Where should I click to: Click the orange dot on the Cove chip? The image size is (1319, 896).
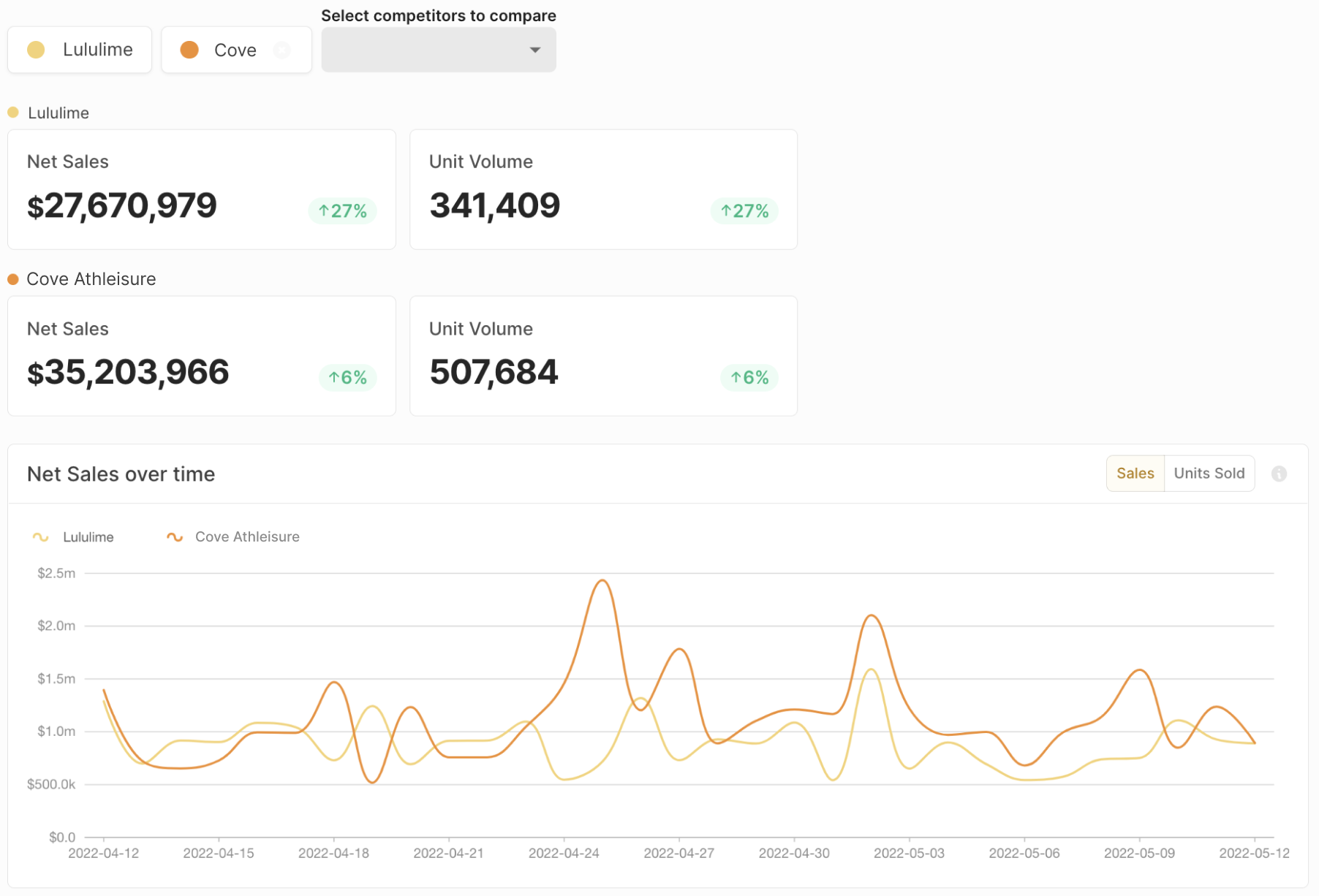point(189,50)
